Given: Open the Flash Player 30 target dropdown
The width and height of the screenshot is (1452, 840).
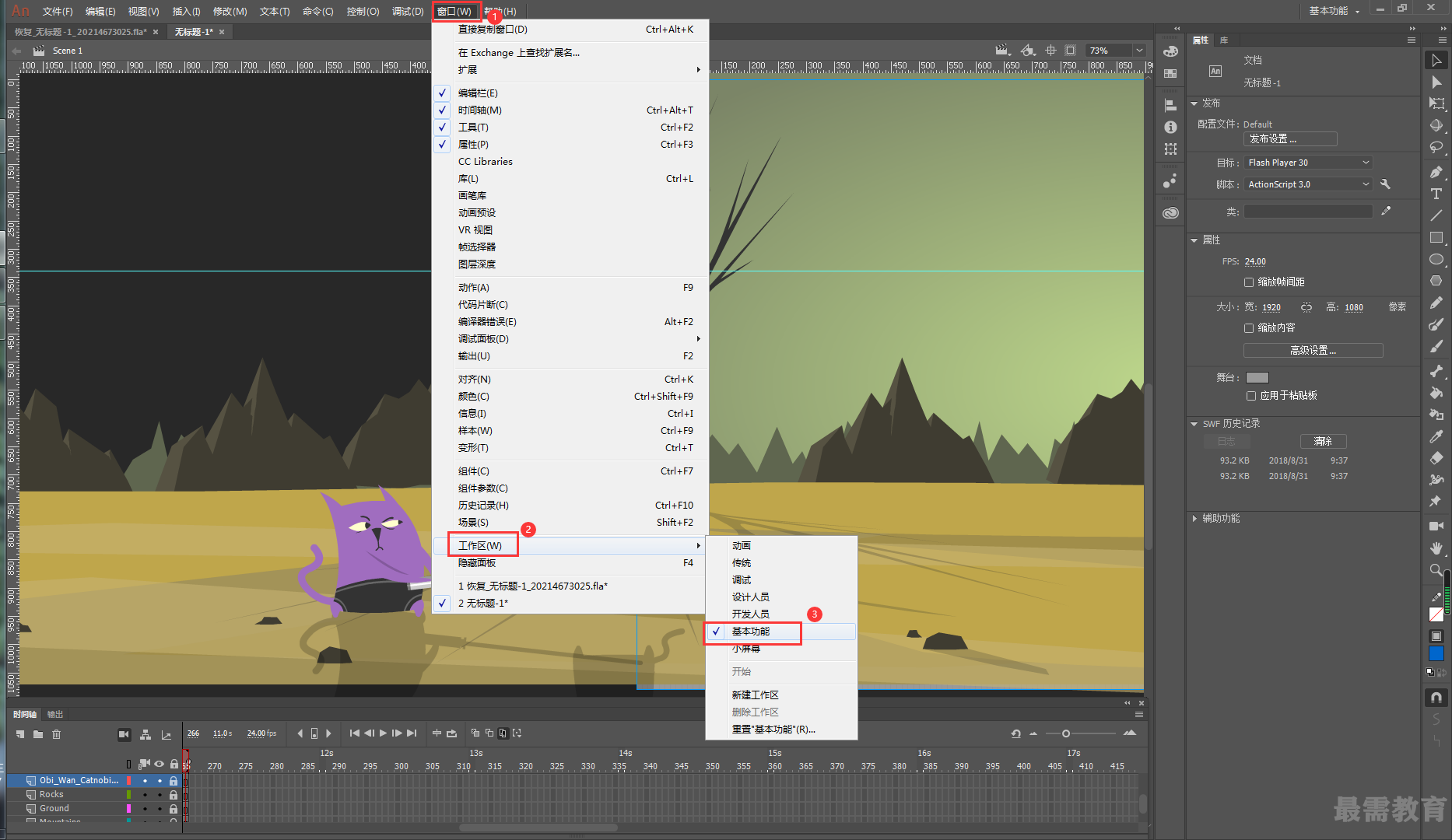Looking at the screenshot, I should (1308, 163).
